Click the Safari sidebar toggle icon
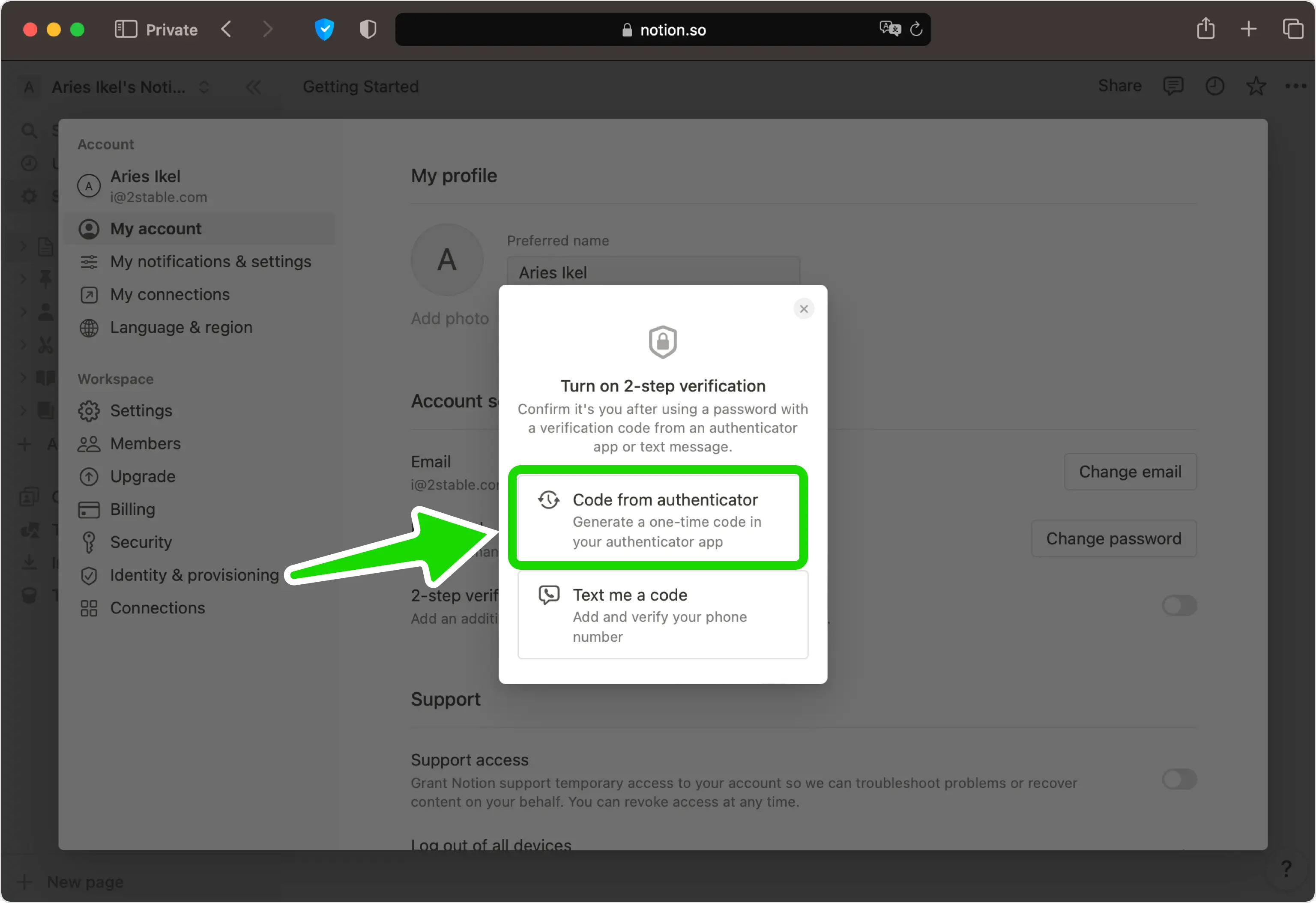 pos(126,29)
